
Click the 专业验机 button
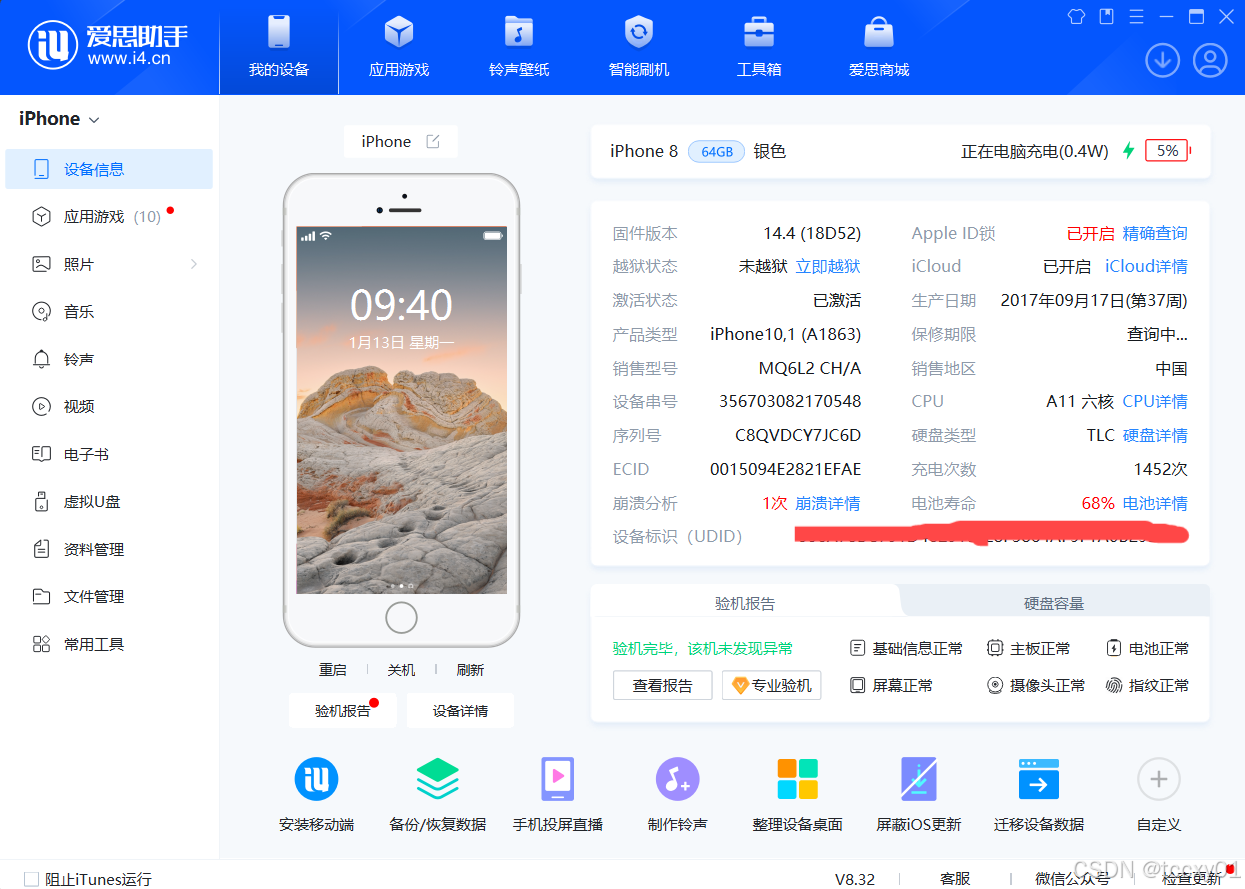(x=772, y=686)
